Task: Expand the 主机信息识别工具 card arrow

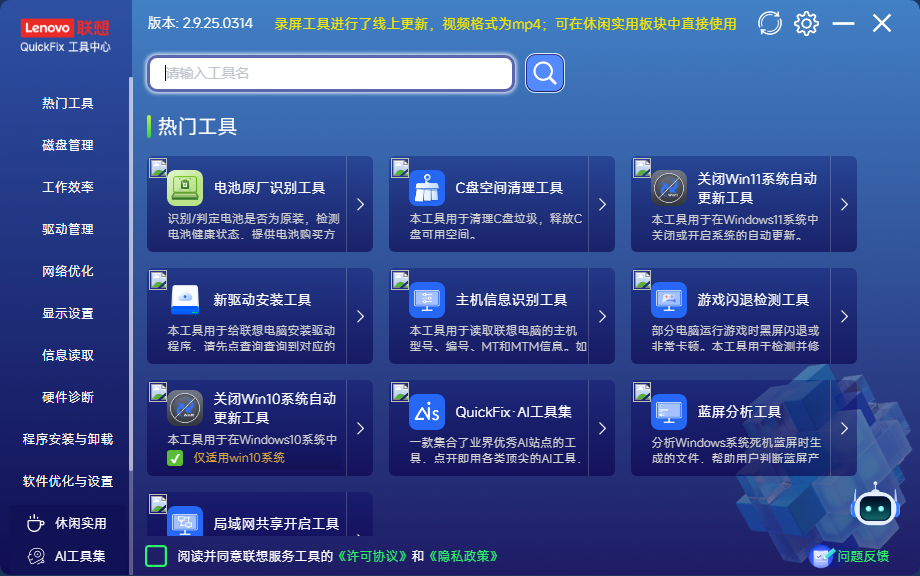Action: coord(602,316)
